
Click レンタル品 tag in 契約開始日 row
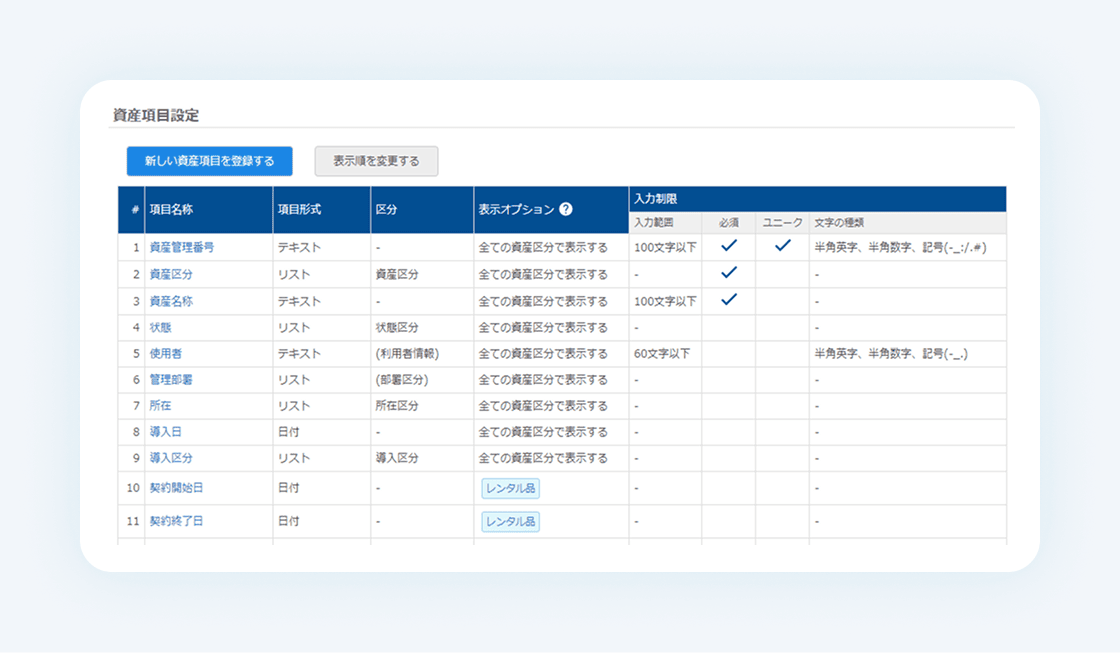[510, 489]
